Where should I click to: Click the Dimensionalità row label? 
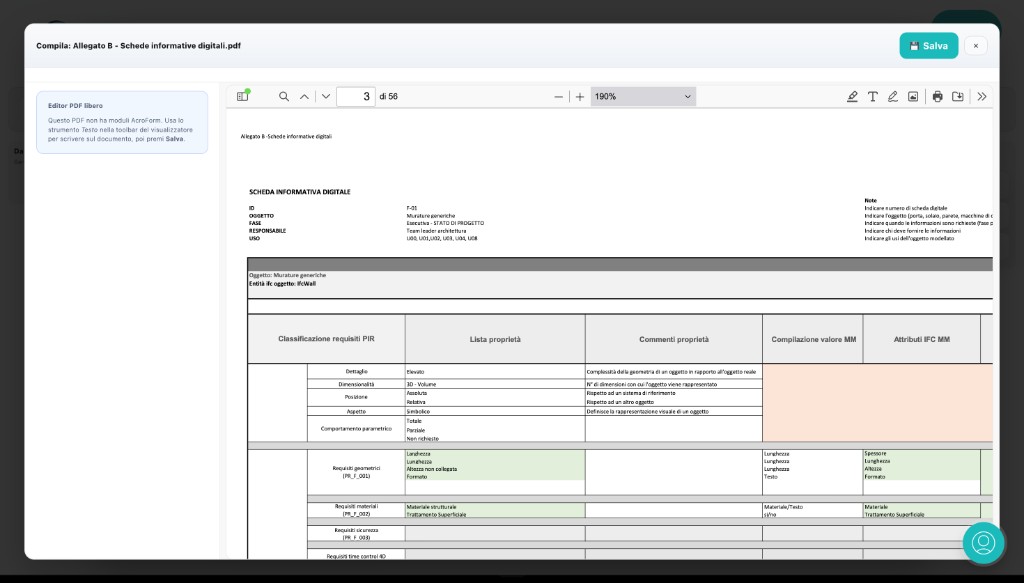coord(356,385)
